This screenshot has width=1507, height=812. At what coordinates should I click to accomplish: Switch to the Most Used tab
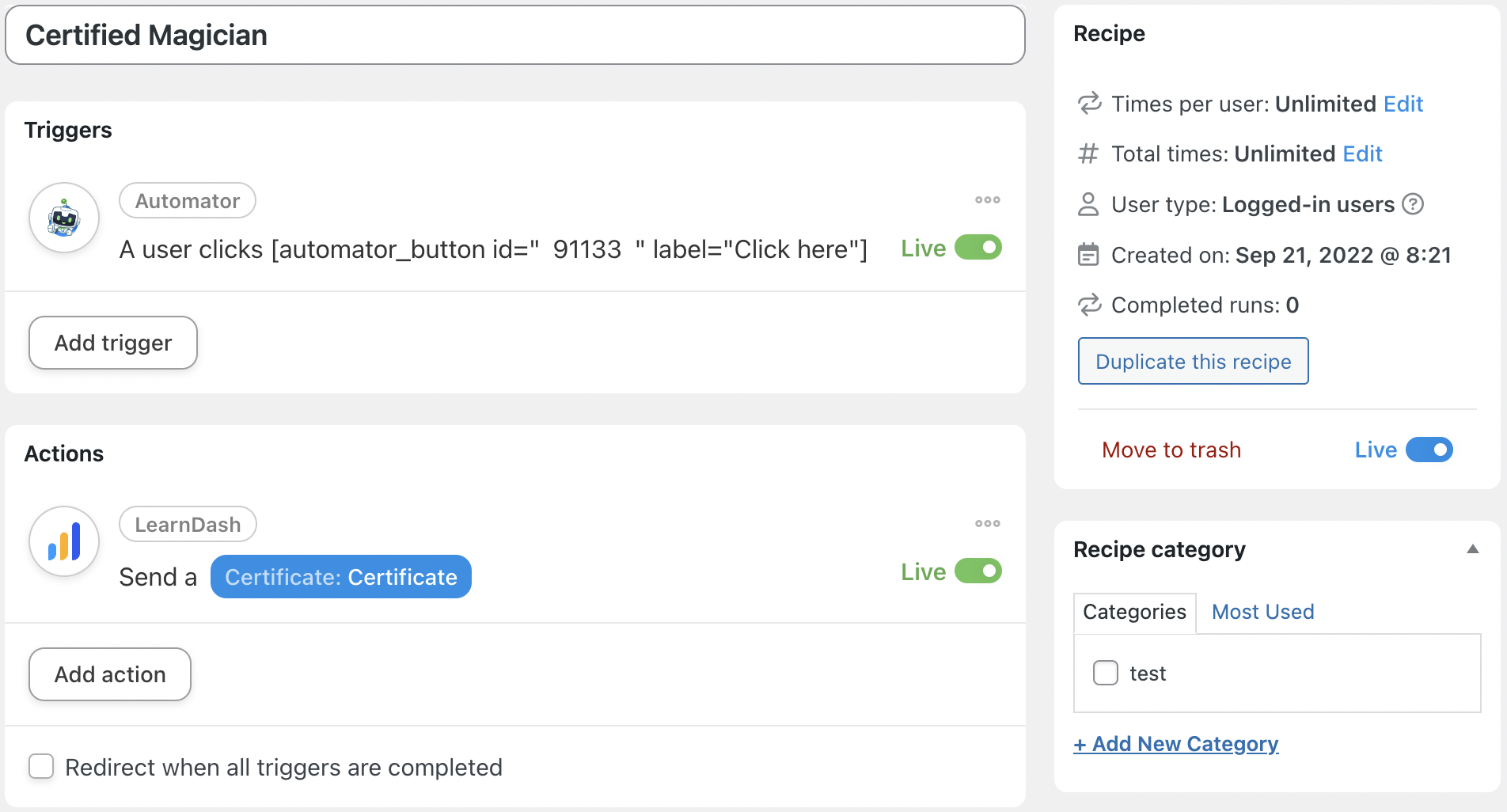[x=1262, y=611]
